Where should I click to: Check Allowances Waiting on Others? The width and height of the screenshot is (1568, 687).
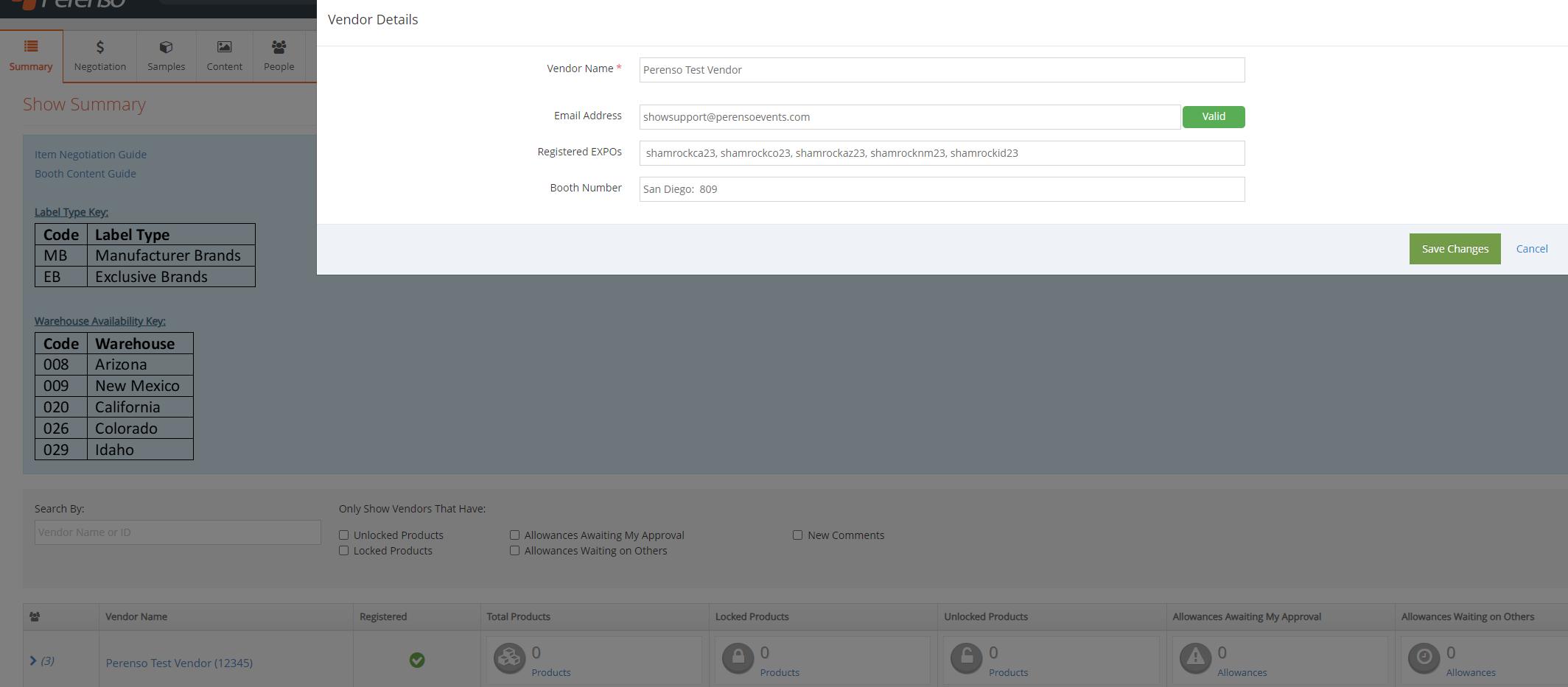click(x=515, y=551)
